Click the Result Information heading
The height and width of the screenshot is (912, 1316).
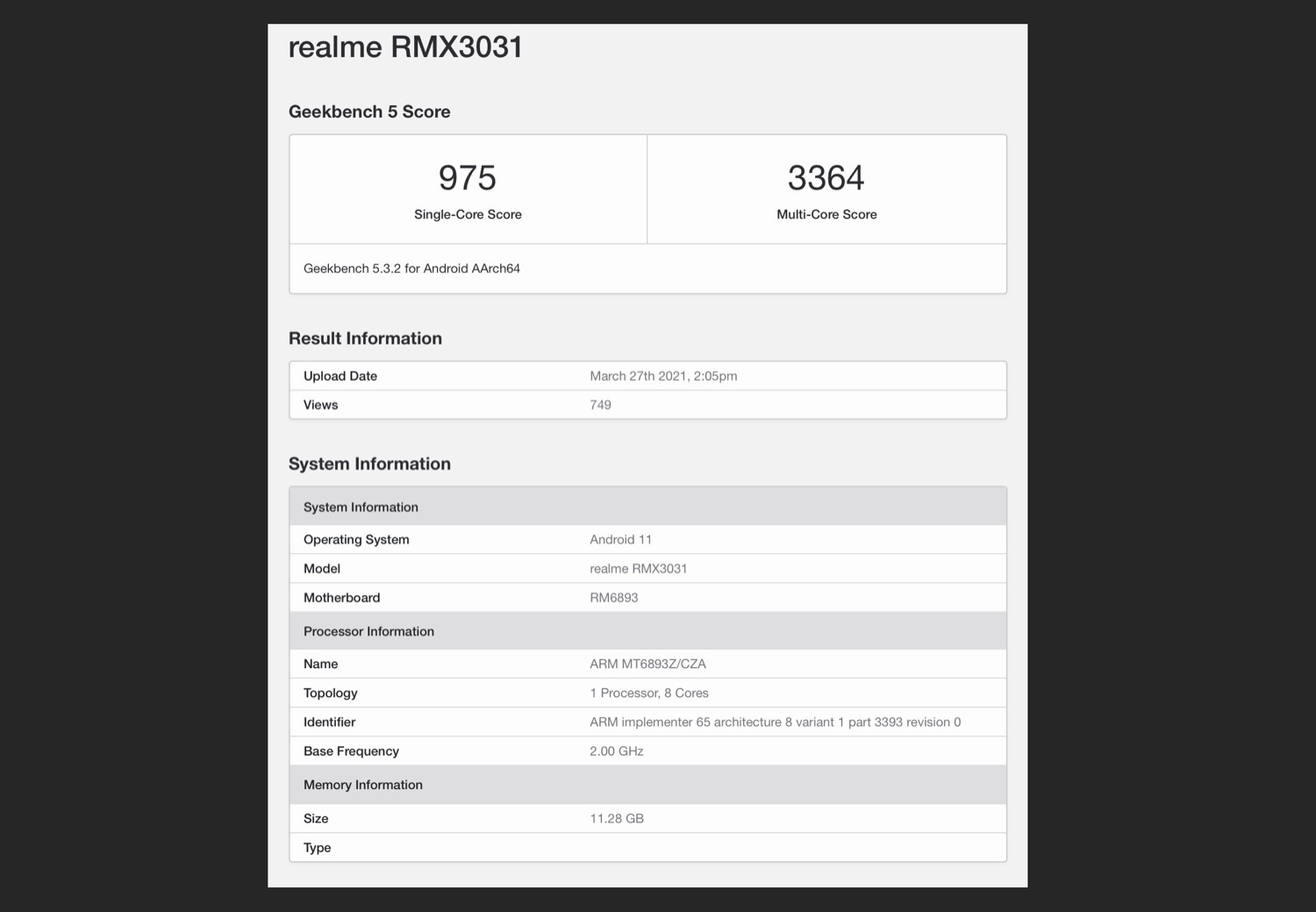coord(365,339)
